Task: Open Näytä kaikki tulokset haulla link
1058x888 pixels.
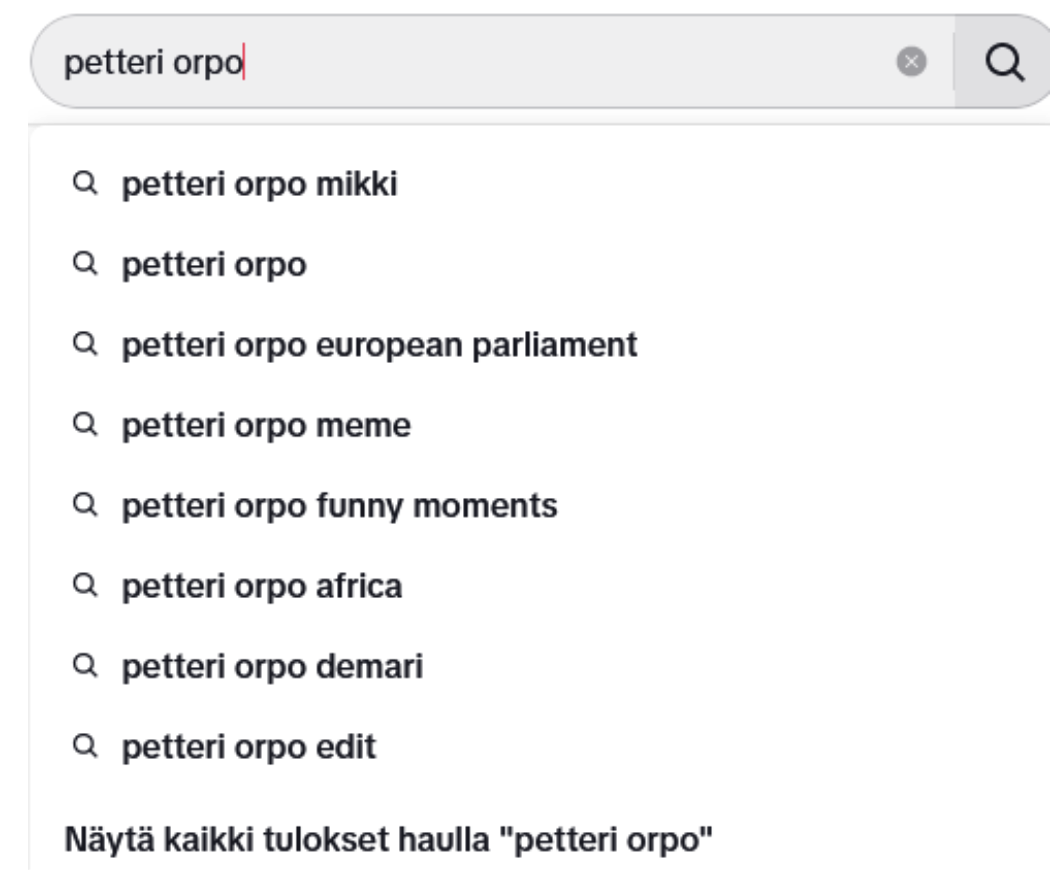Action: click(x=389, y=840)
